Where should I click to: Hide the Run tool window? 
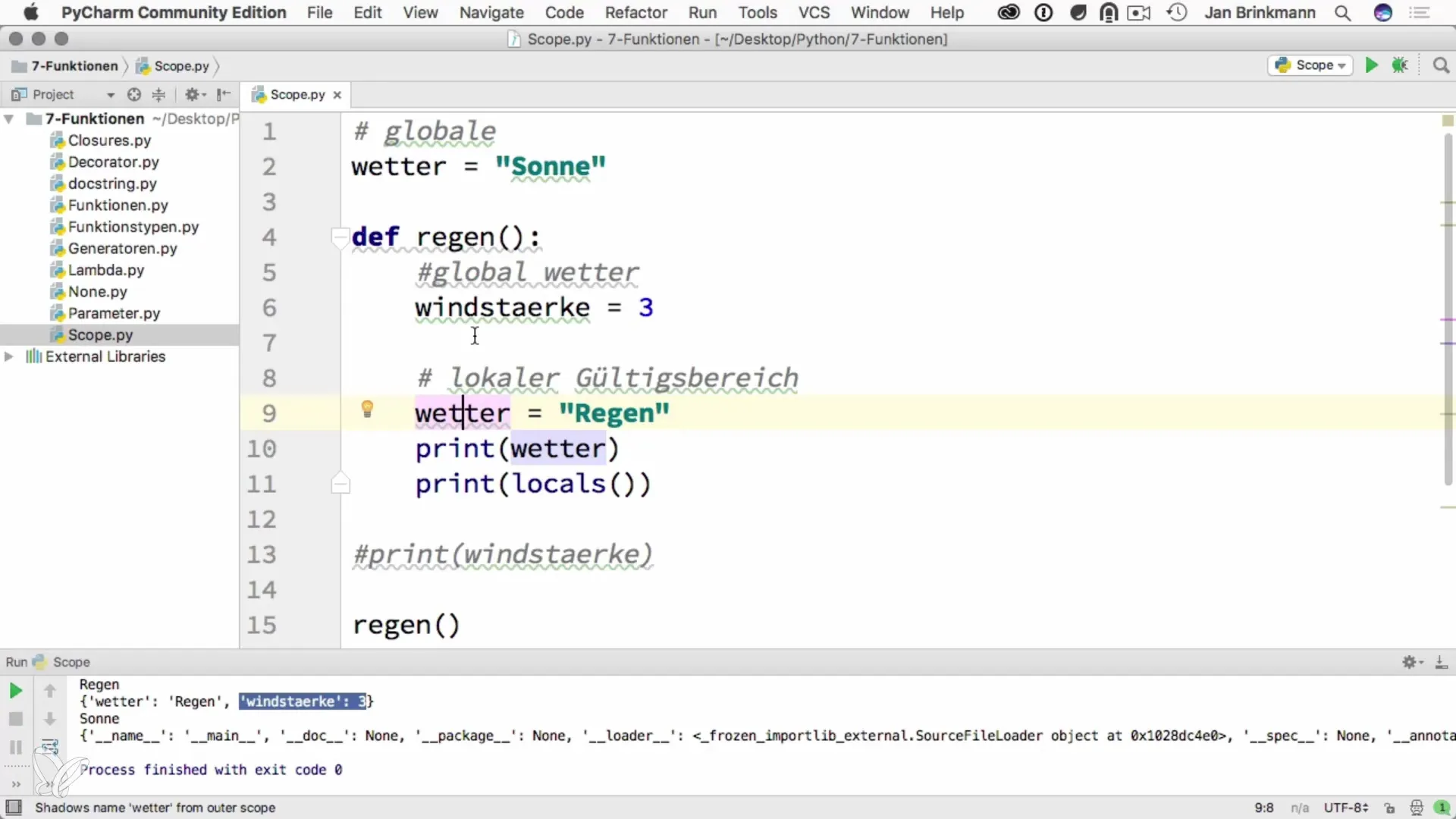(1442, 662)
